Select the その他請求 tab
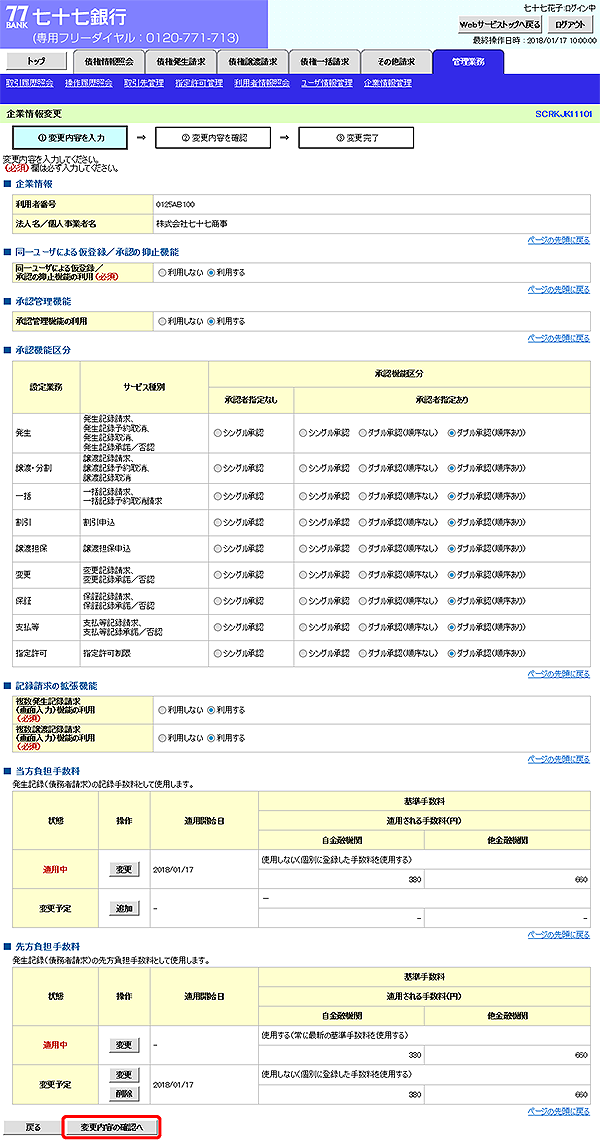600x1143 pixels. point(394,62)
